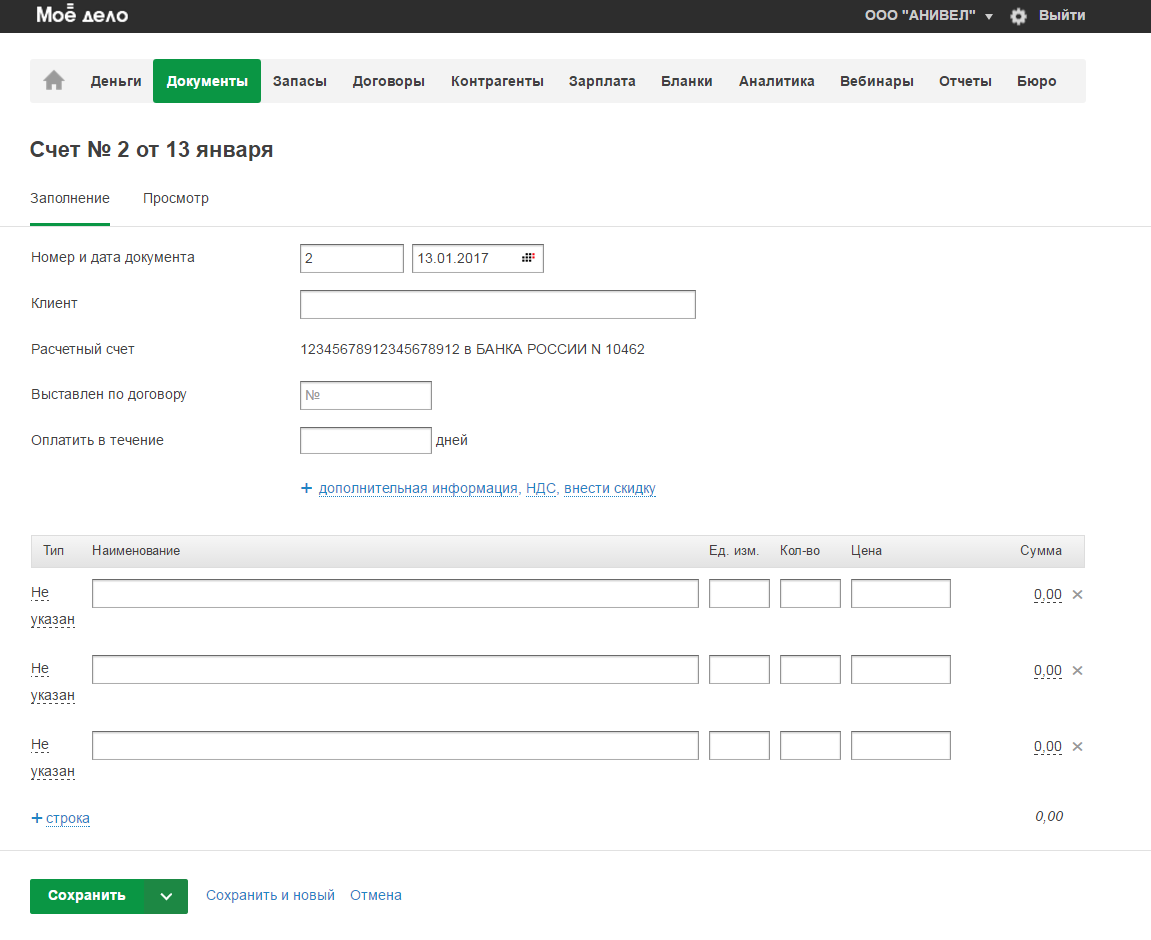1151x940 pixels.
Task: Click the Моё дело logo
Action: pyautogui.click(x=82, y=16)
